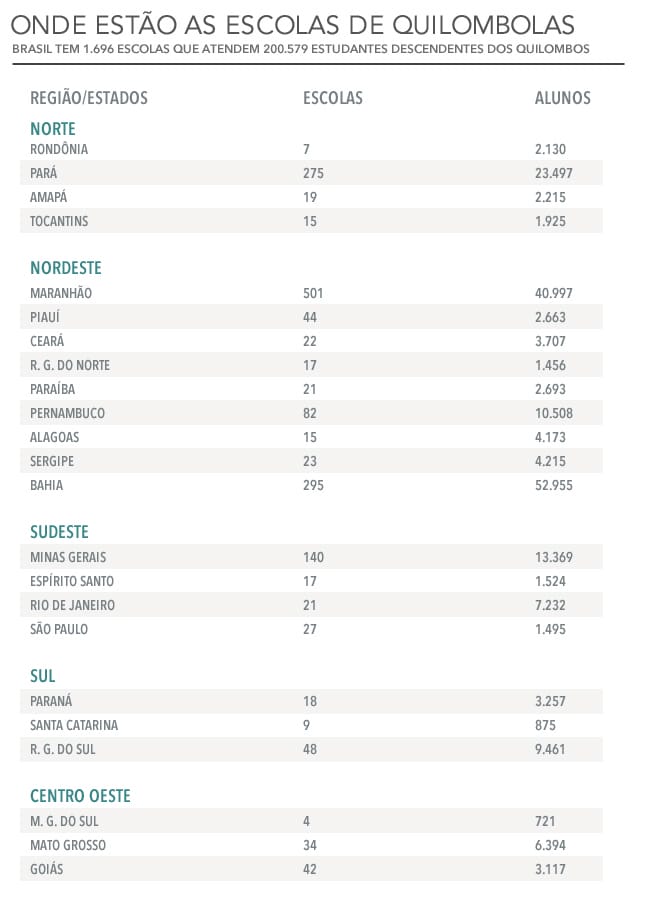
Task: Select the SUDESTE region heading
Action: click(59, 532)
